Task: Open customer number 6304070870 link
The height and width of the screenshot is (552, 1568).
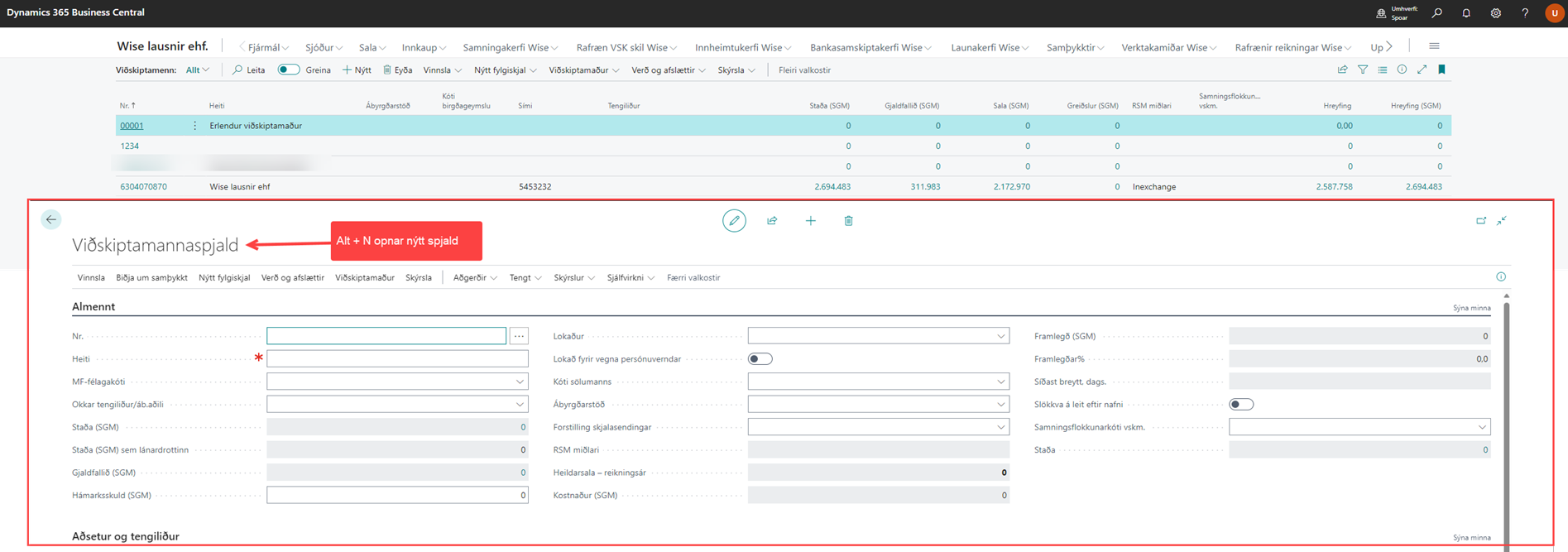Action: 143,187
